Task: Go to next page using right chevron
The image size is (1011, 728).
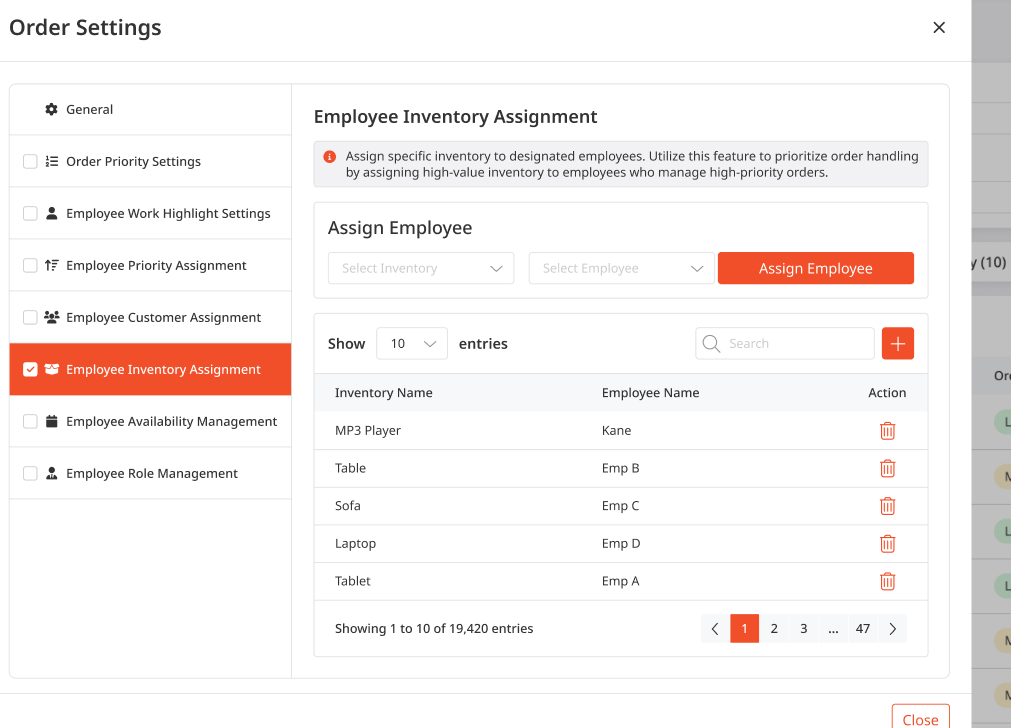Action: (892, 629)
